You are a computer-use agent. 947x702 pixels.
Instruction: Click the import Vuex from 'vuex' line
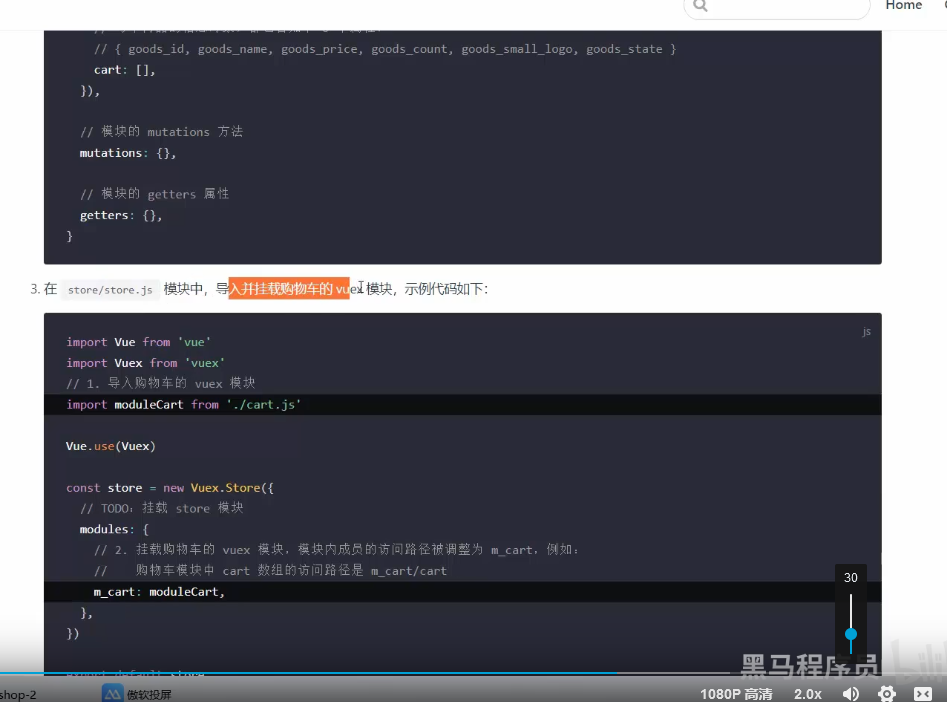[x=145, y=363]
